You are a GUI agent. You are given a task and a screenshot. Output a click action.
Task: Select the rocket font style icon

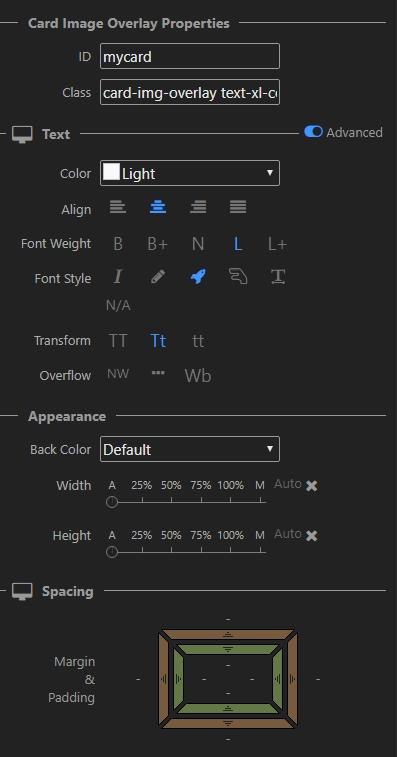point(198,277)
